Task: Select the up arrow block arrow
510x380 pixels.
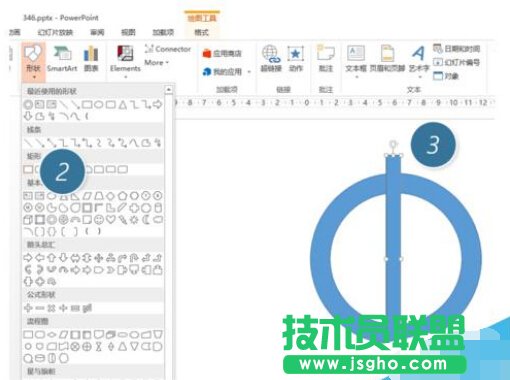Action: (52, 258)
